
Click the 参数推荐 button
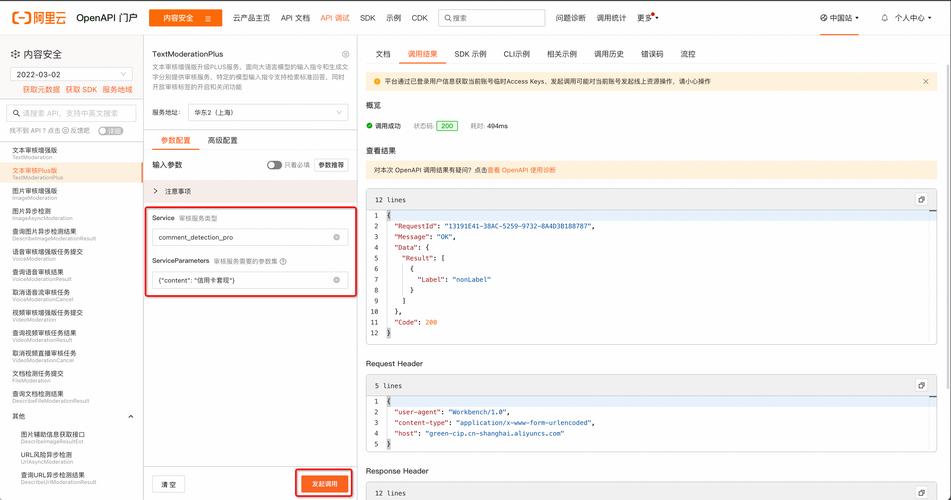(x=331, y=165)
